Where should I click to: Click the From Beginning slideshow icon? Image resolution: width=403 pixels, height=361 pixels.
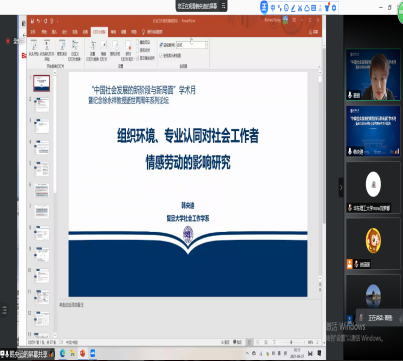[x=34, y=46]
